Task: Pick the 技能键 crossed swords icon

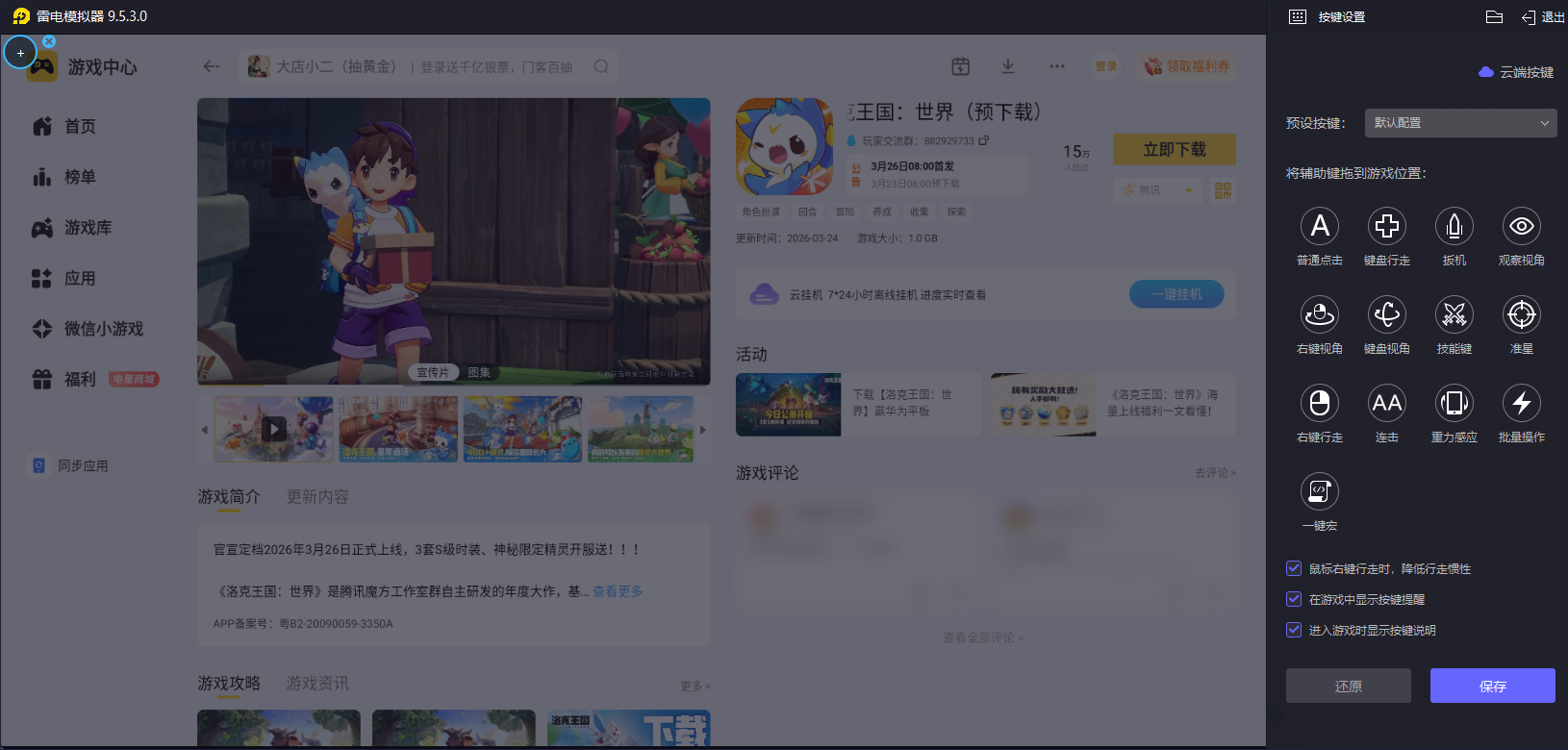Action: click(x=1454, y=314)
